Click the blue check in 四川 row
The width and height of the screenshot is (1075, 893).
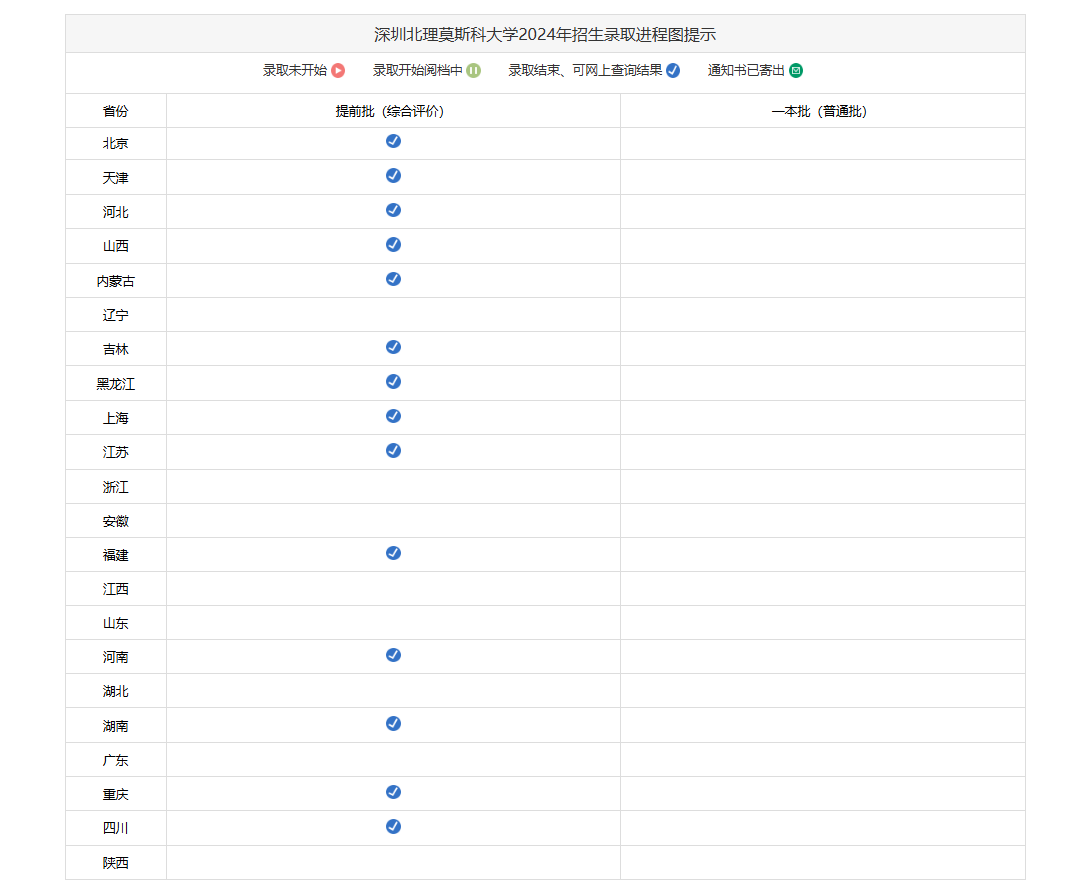coord(394,827)
